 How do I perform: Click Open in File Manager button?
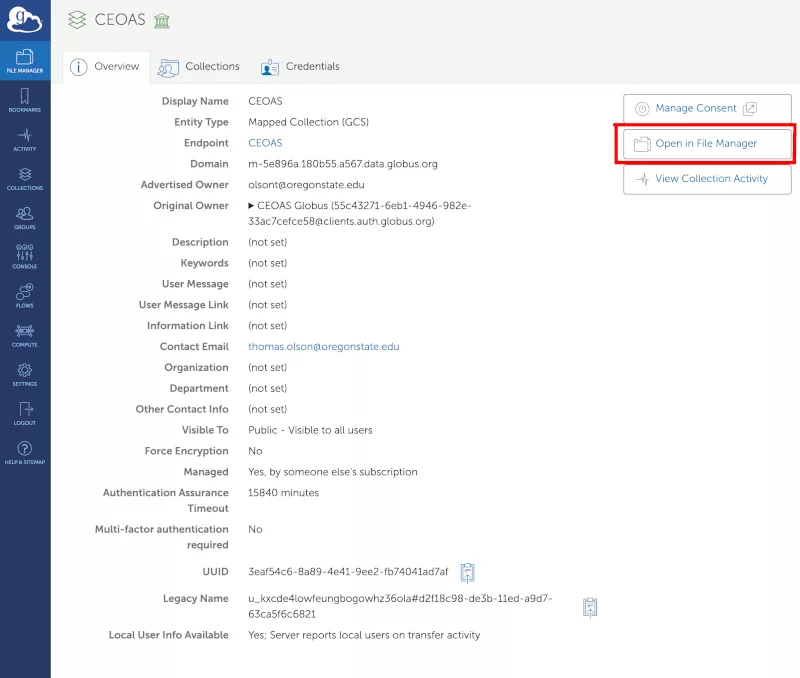click(x=707, y=144)
